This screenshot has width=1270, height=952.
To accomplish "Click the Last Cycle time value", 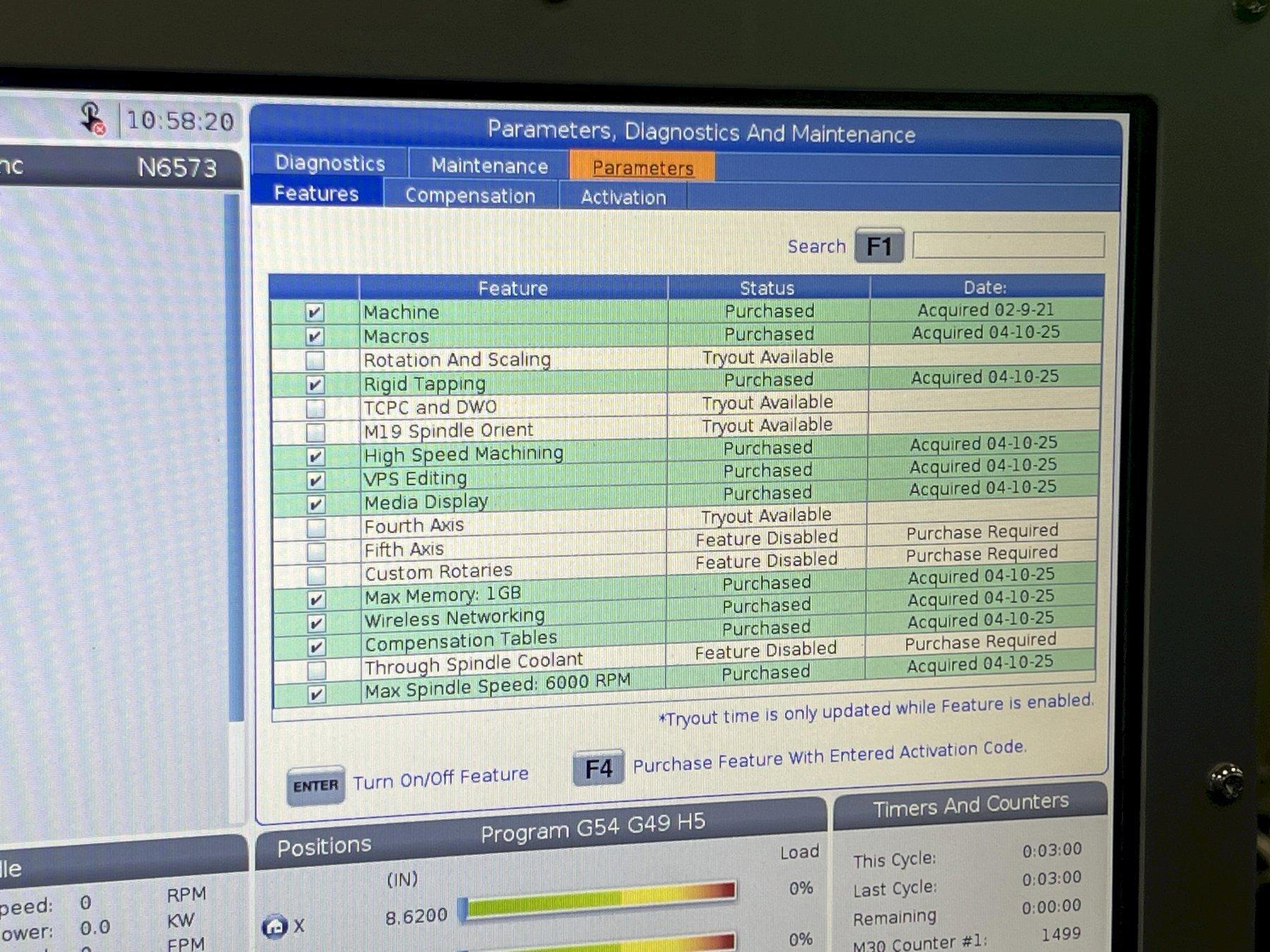I will click(x=1051, y=878).
